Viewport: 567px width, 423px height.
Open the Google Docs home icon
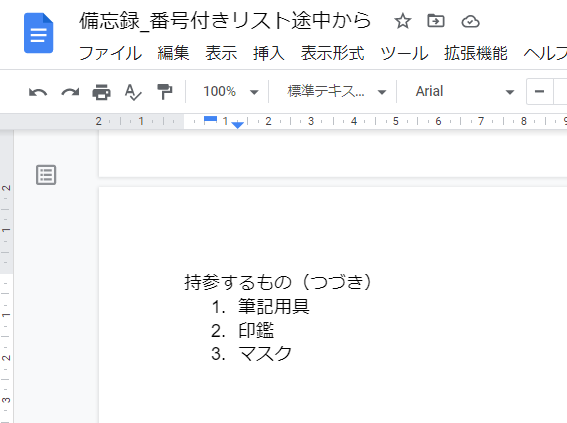click(38, 33)
